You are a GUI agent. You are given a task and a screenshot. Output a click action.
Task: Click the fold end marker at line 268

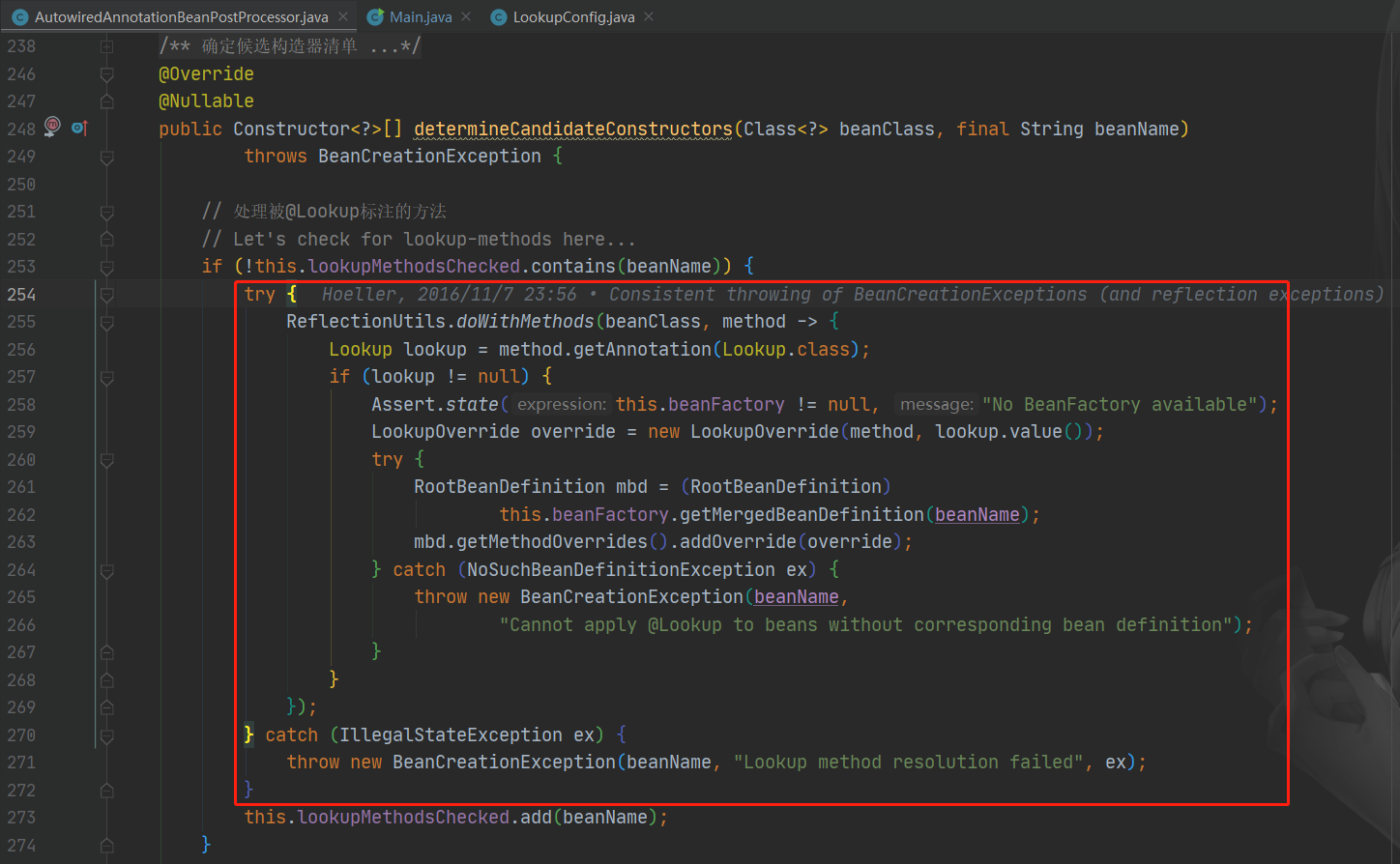coord(107,680)
